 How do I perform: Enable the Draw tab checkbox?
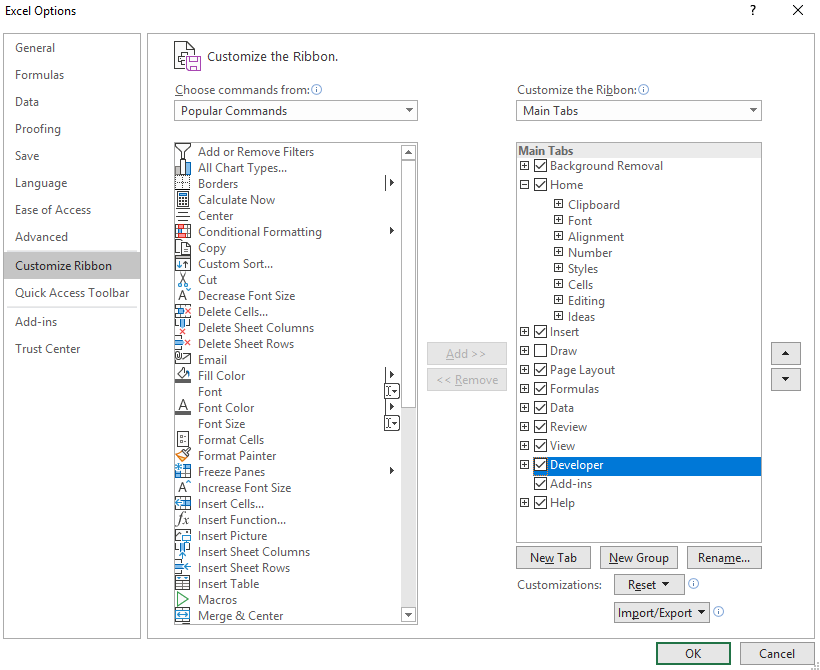[x=540, y=350]
